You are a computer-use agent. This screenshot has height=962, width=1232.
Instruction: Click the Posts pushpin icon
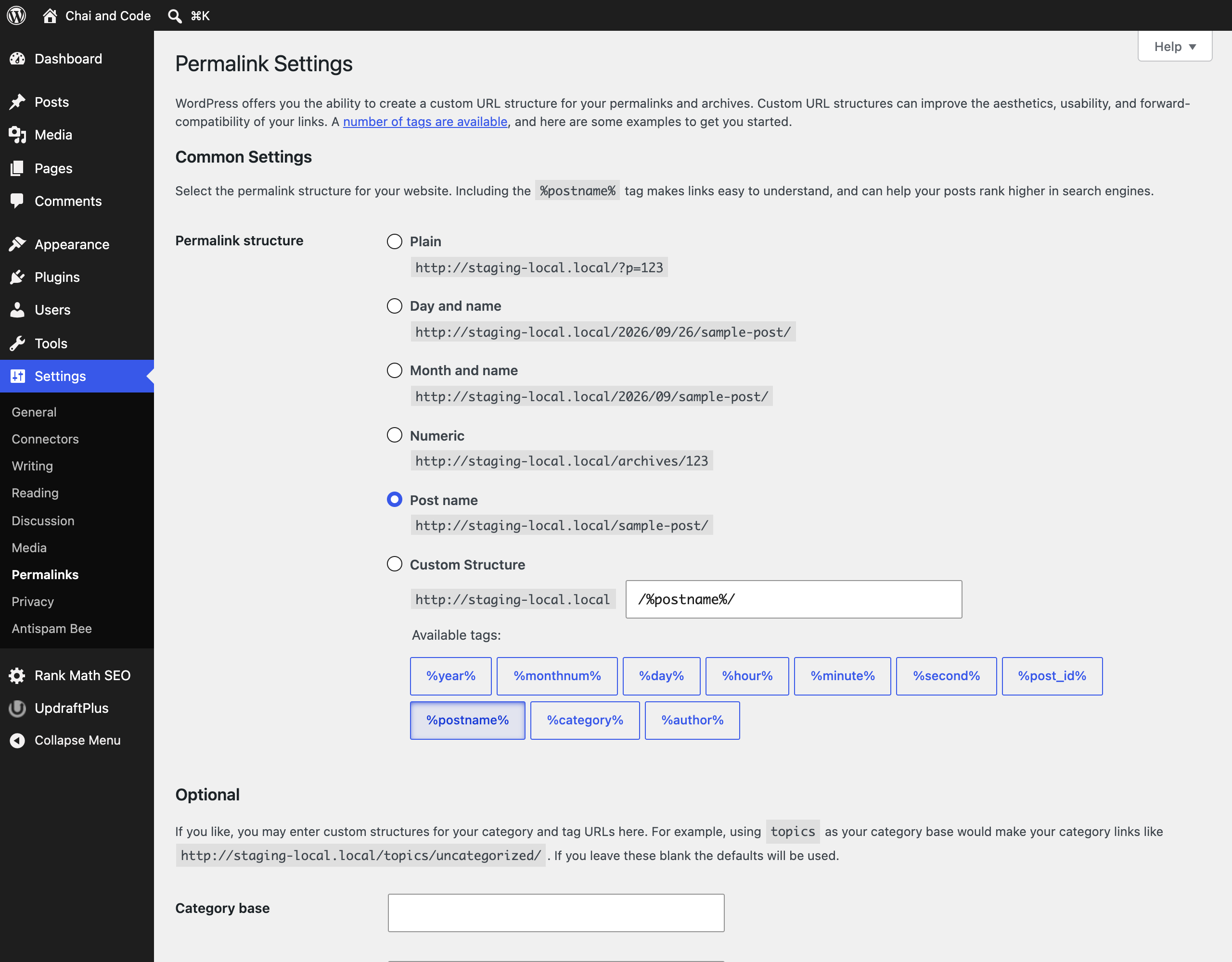tap(17, 102)
